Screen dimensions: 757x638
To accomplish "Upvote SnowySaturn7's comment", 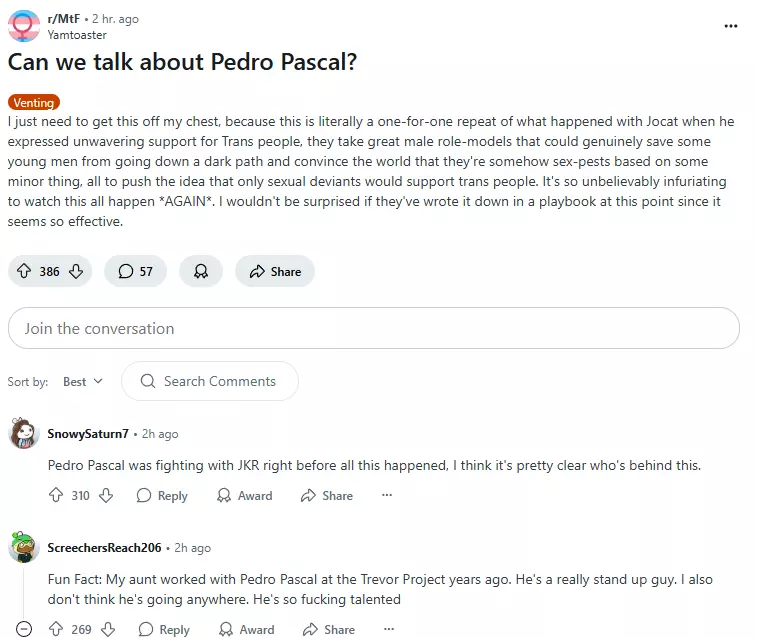I will (x=56, y=495).
